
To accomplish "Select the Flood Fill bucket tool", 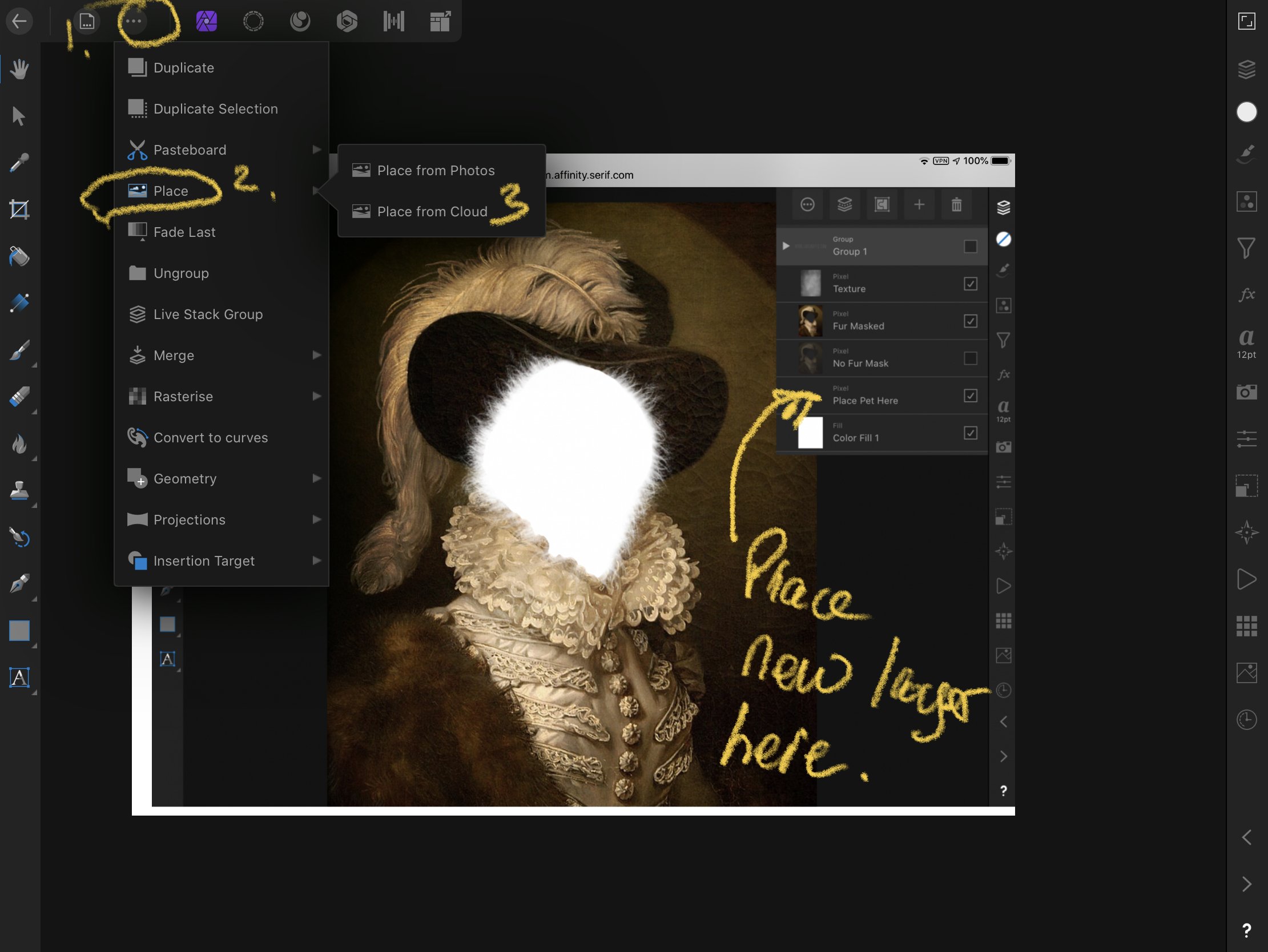I will pos(19,256).
